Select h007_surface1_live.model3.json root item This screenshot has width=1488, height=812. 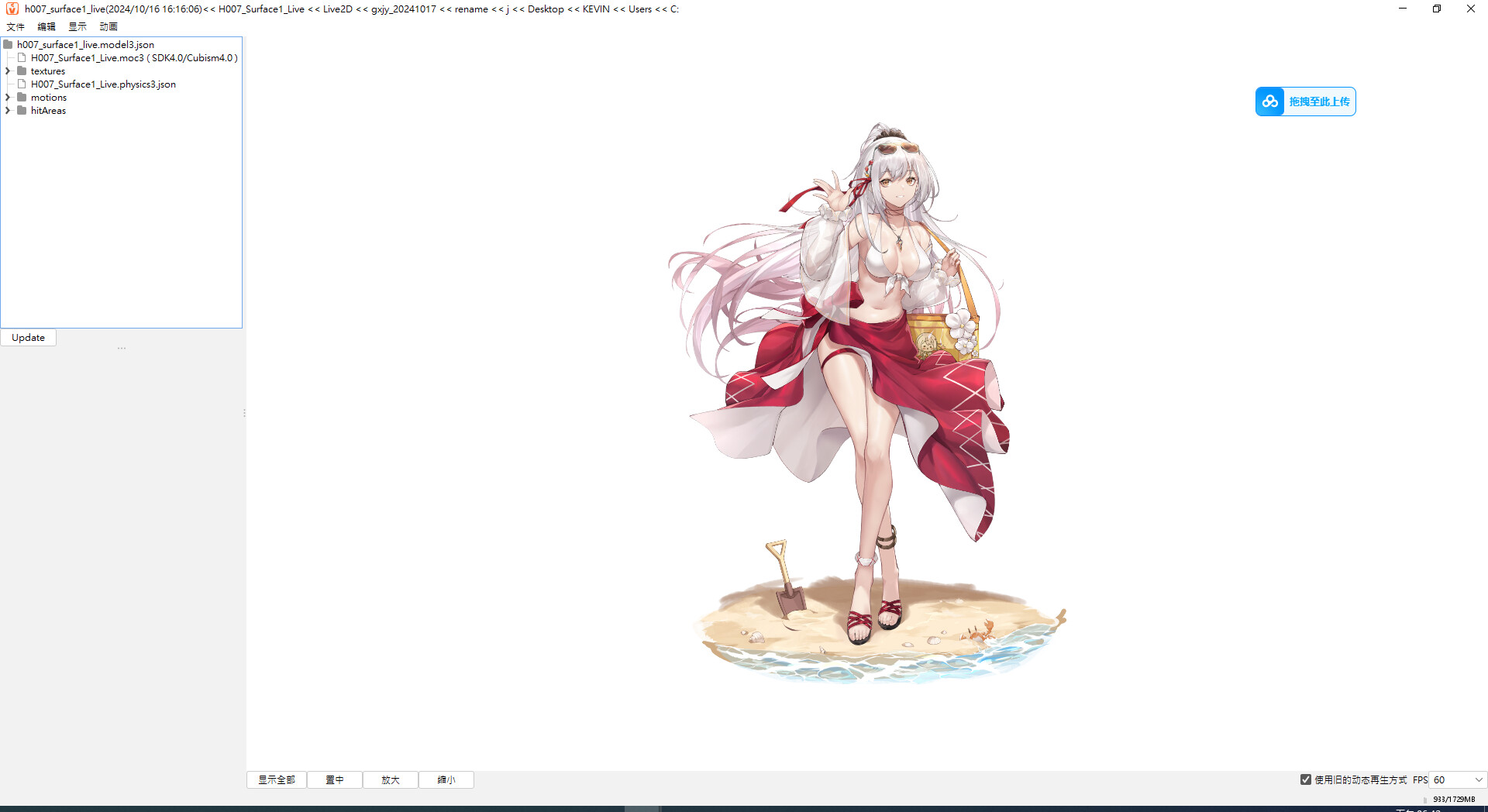coord(85,45)
